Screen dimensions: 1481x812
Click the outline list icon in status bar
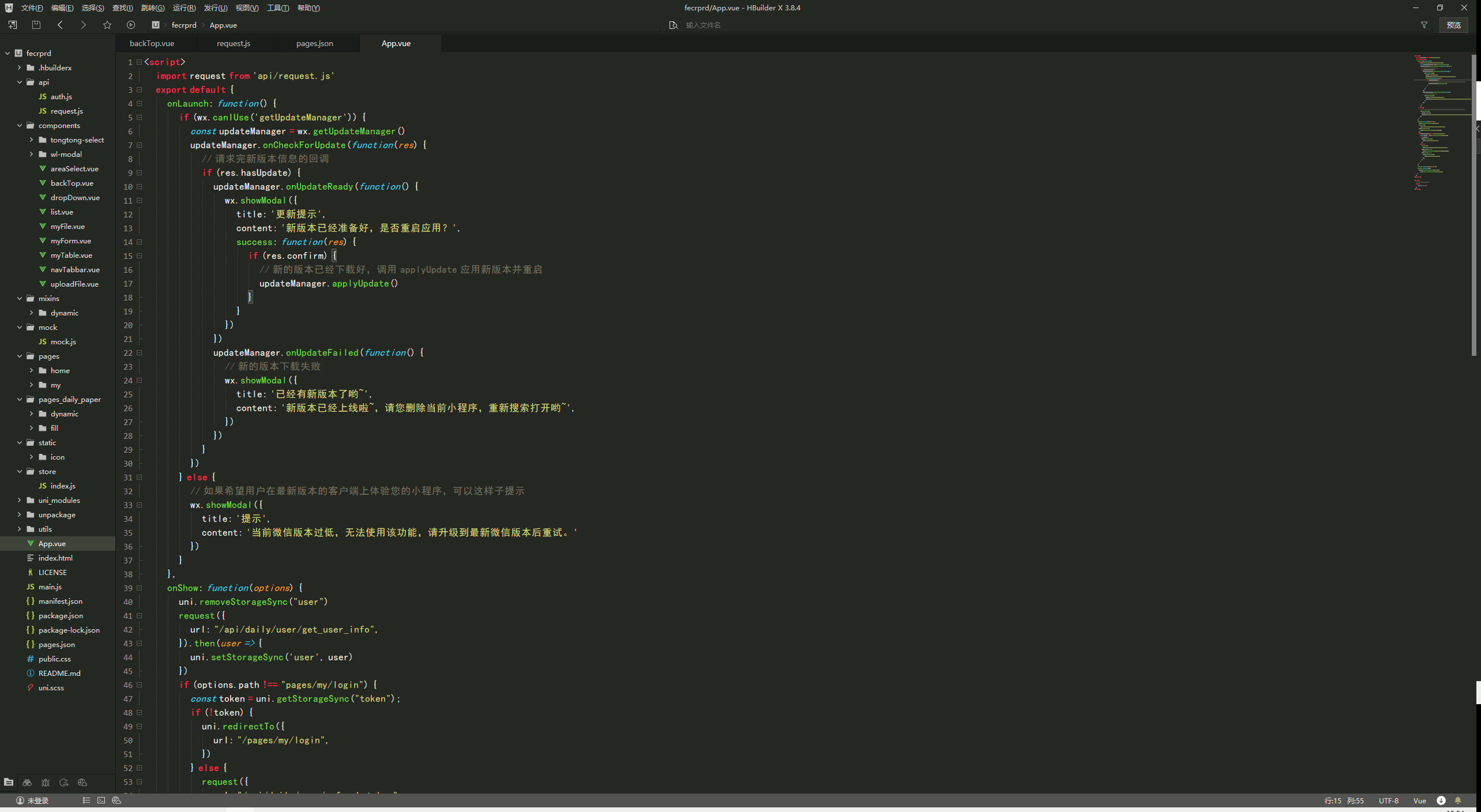coord(86,800)
